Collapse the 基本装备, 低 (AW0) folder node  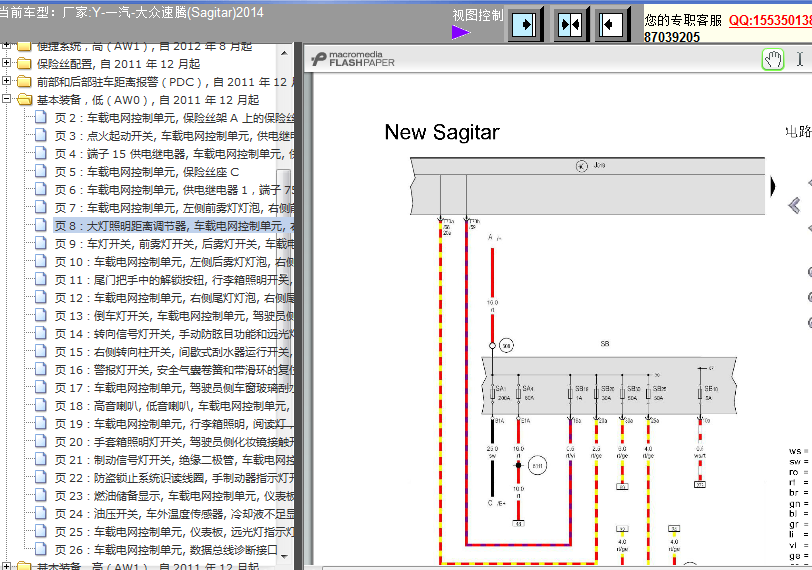click(6, 99)
